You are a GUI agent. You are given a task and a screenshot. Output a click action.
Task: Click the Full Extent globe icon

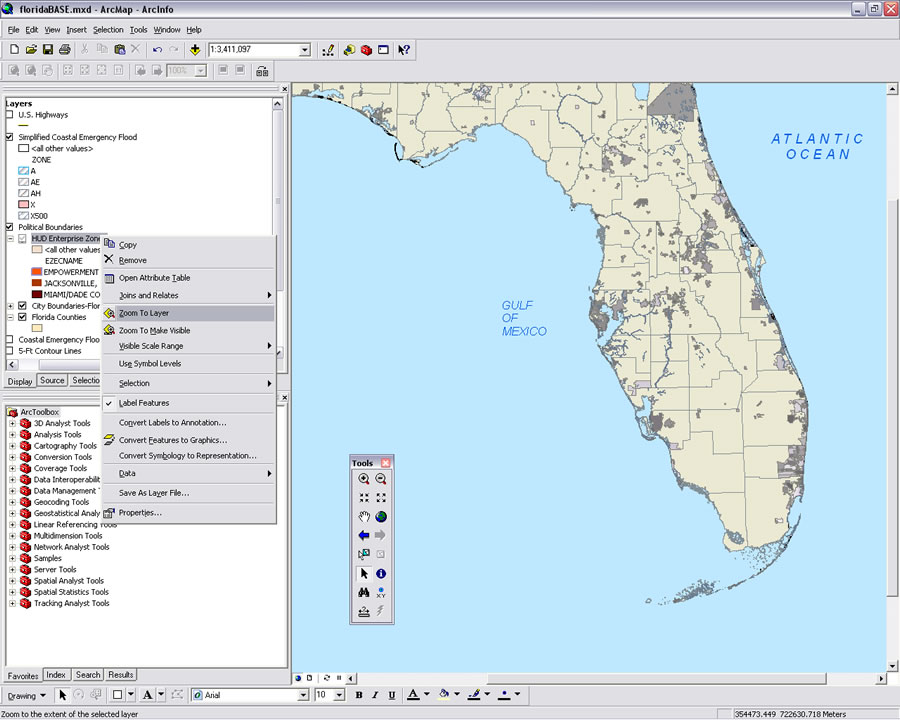tap(381, 517)
